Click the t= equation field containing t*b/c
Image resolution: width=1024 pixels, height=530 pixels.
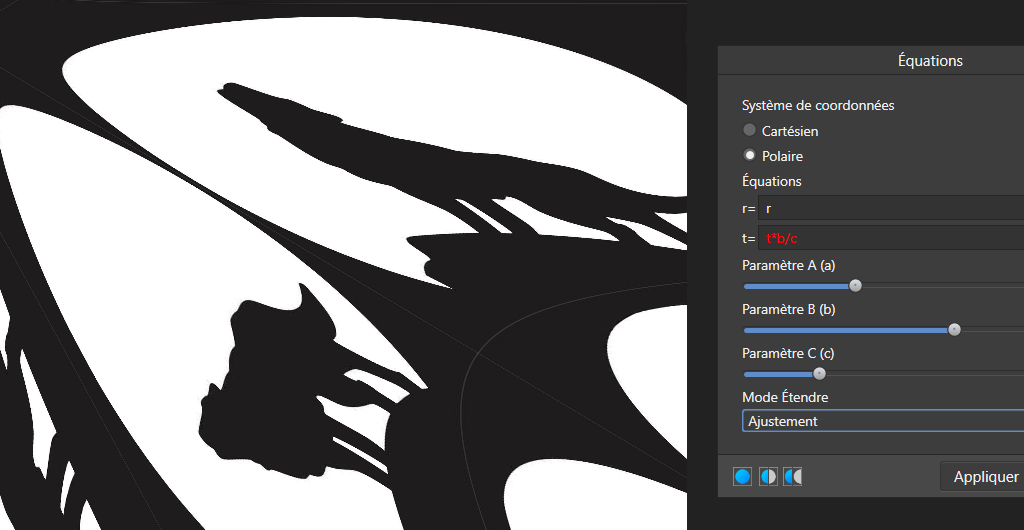point(891,238)
